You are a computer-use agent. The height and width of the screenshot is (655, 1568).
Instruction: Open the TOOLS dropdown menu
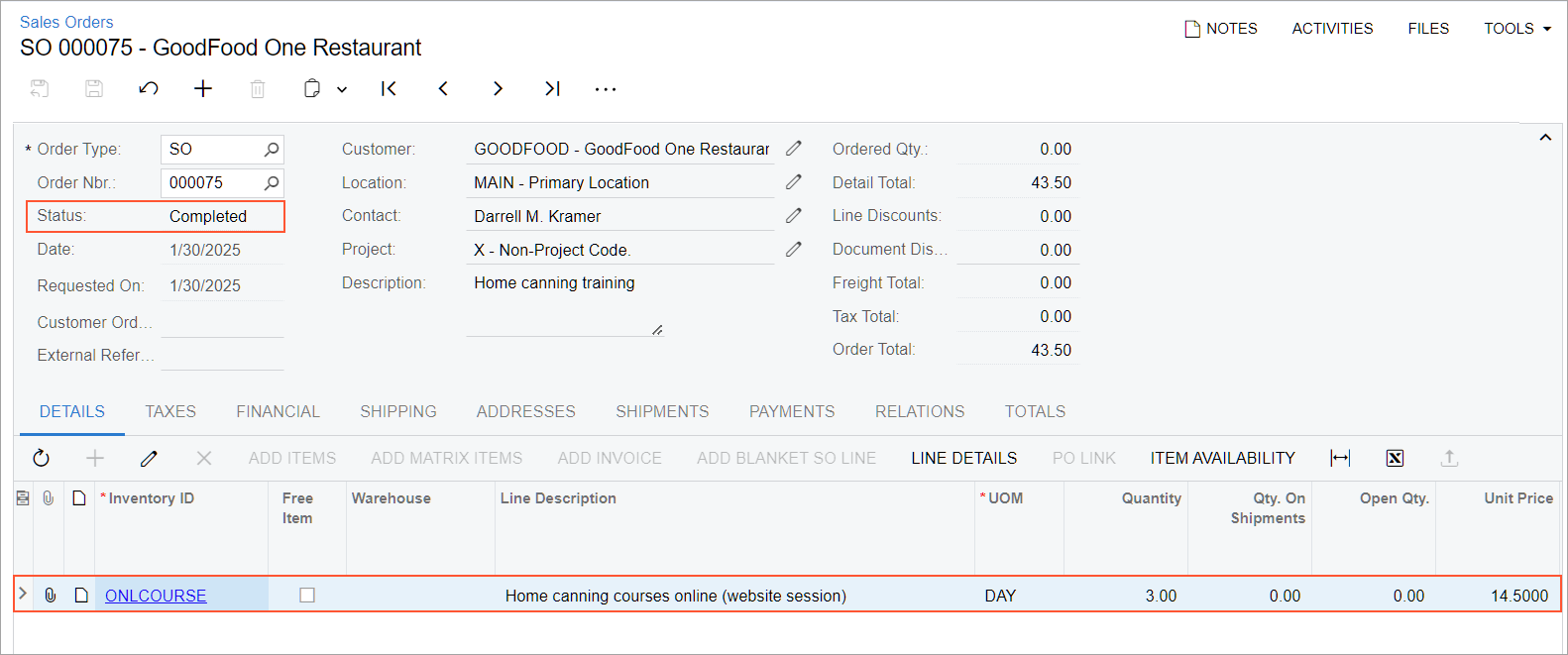click(x=1516, y=29)
